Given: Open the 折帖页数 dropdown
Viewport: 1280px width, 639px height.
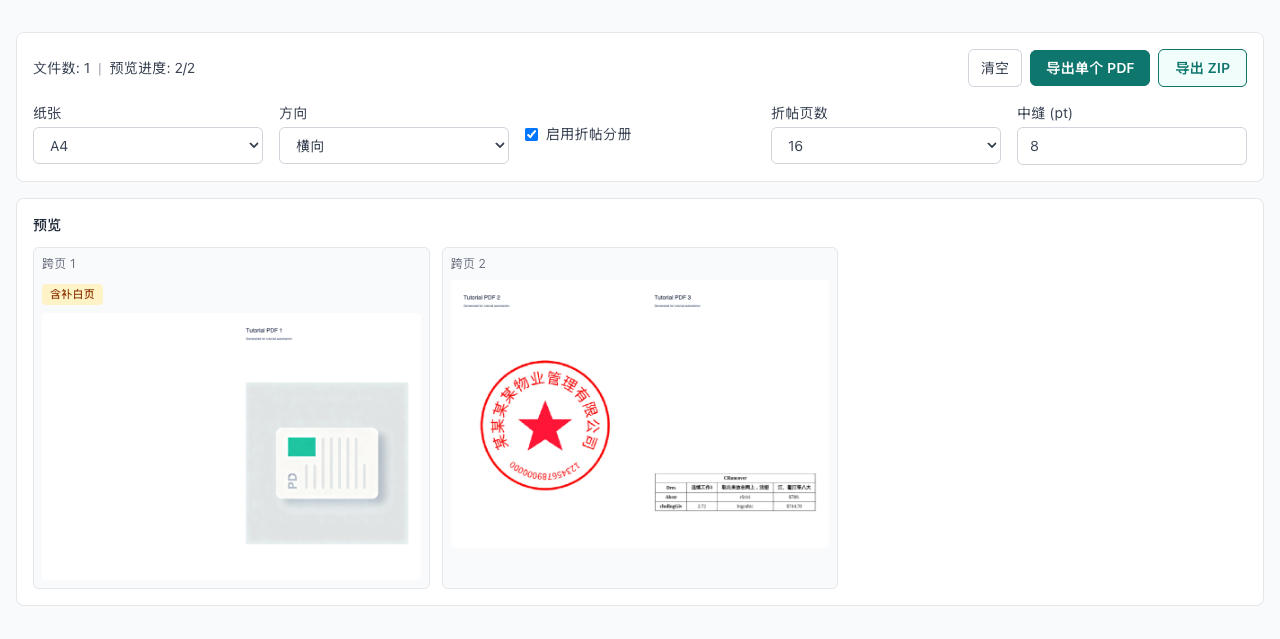Looking at the screenshot, I should click(x=885, y=146).
